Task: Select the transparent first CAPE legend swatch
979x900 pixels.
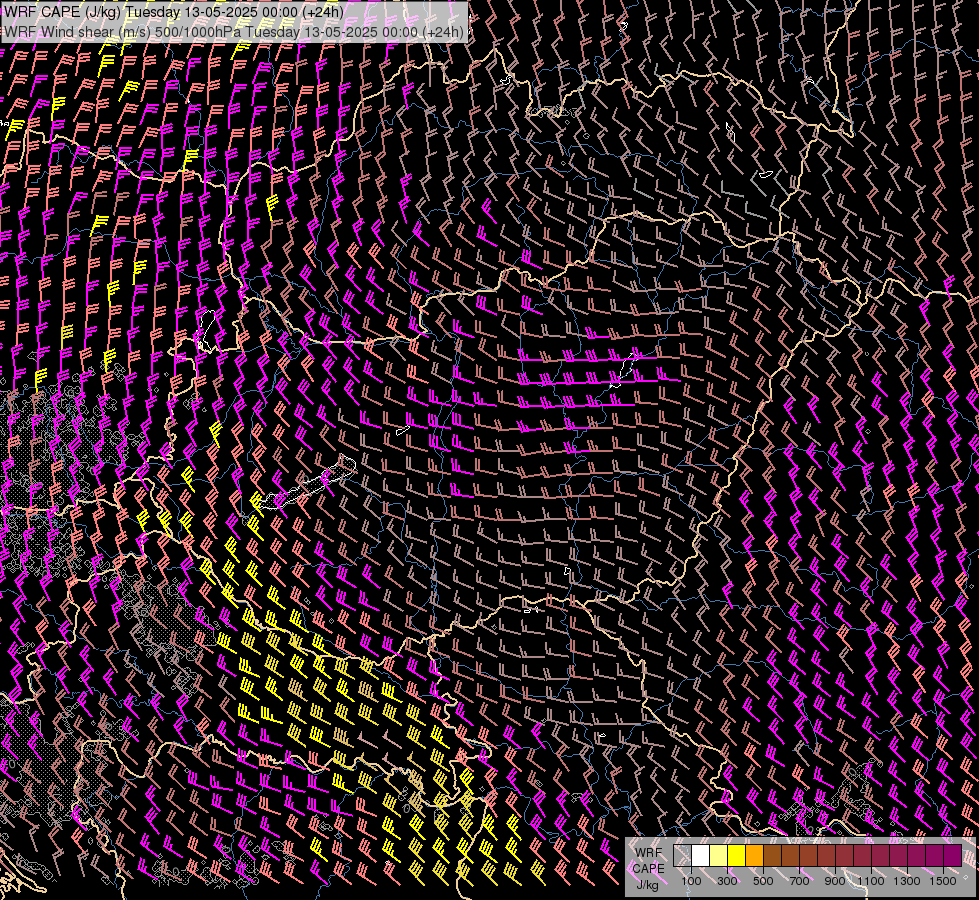Action: (x=682, y=855)
